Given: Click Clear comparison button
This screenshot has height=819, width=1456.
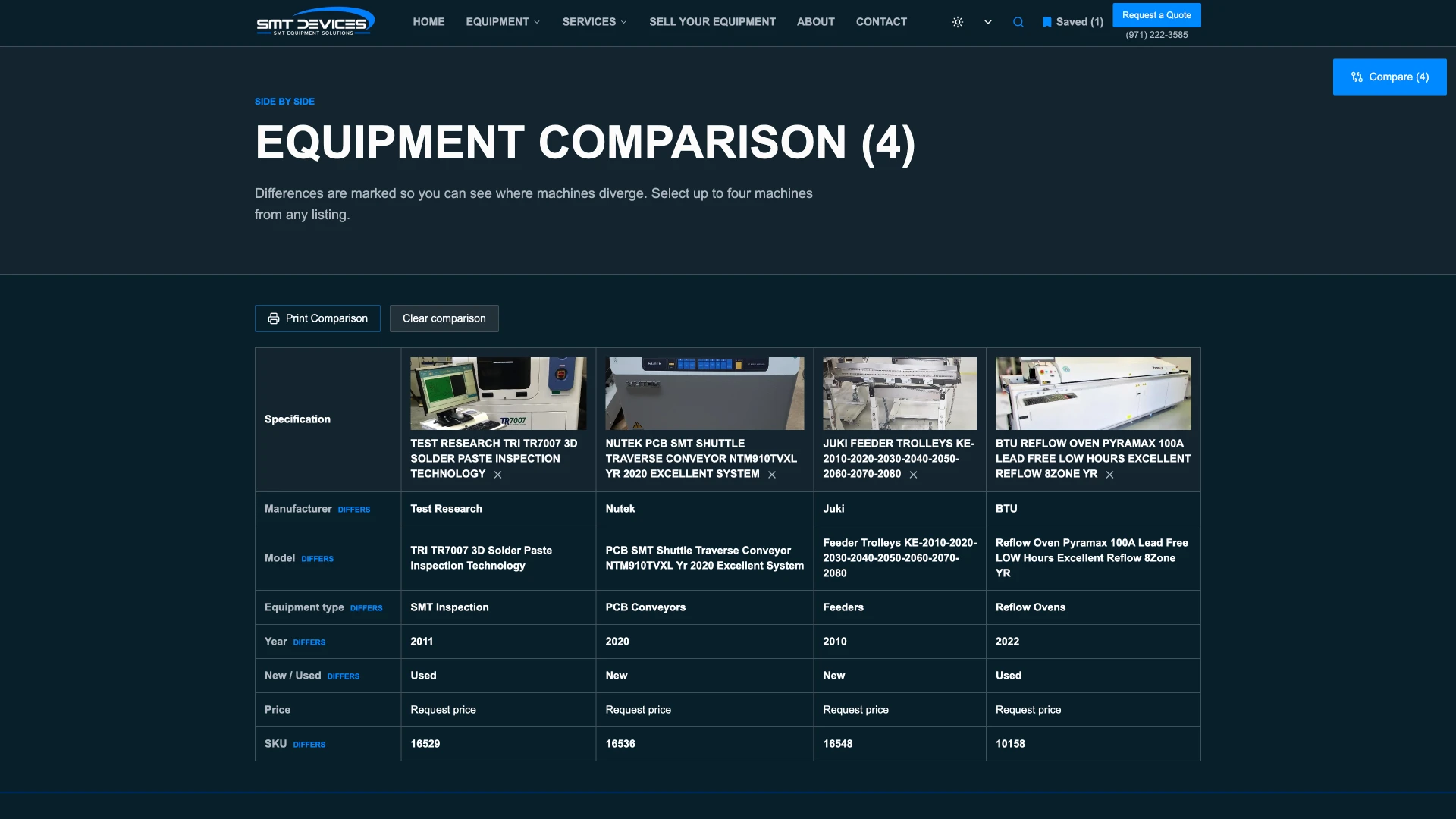Looking at the screenshot, I should point(444,318).
